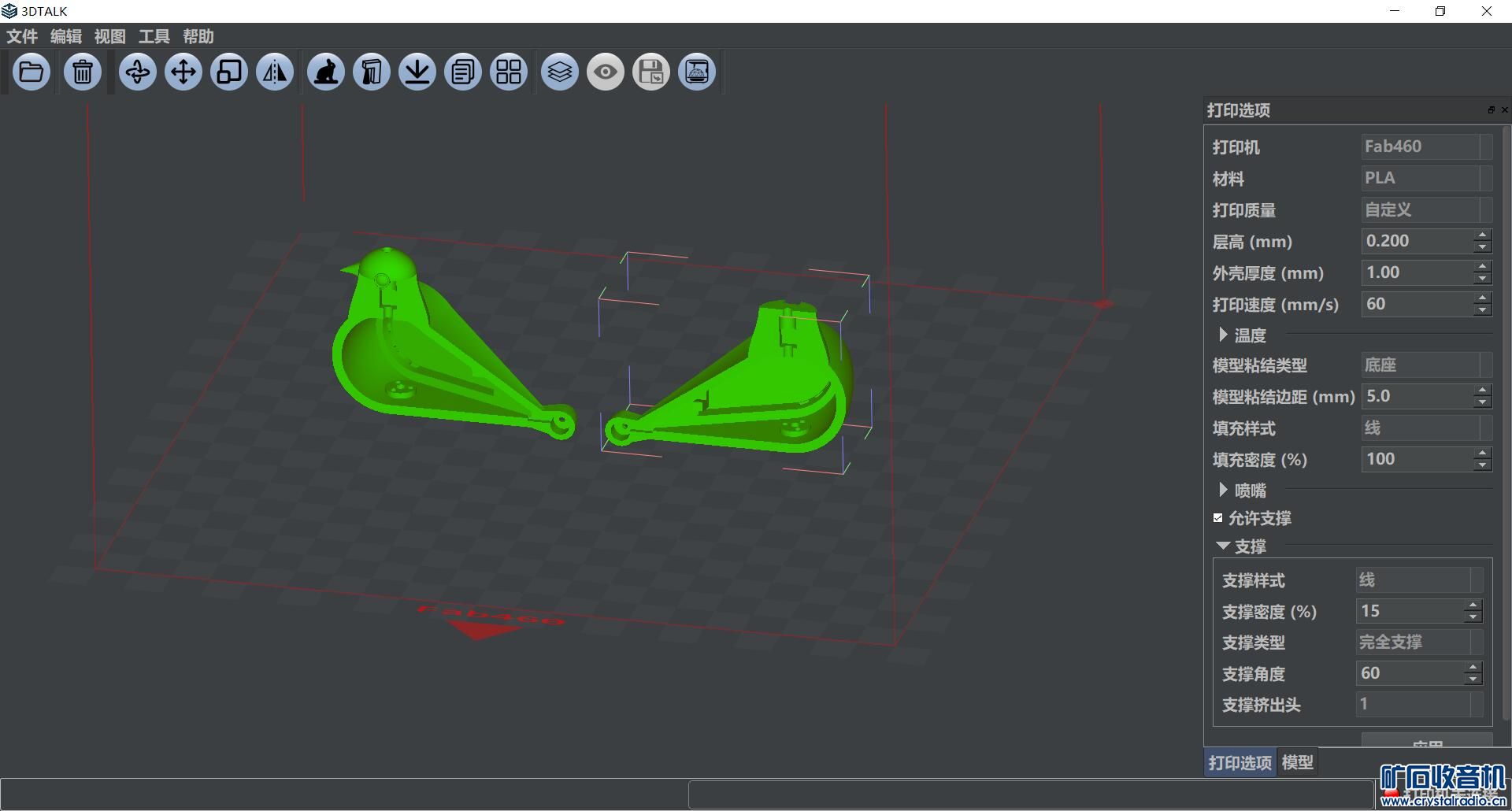
Task: Click the layers slice icon
Action: 560,72
